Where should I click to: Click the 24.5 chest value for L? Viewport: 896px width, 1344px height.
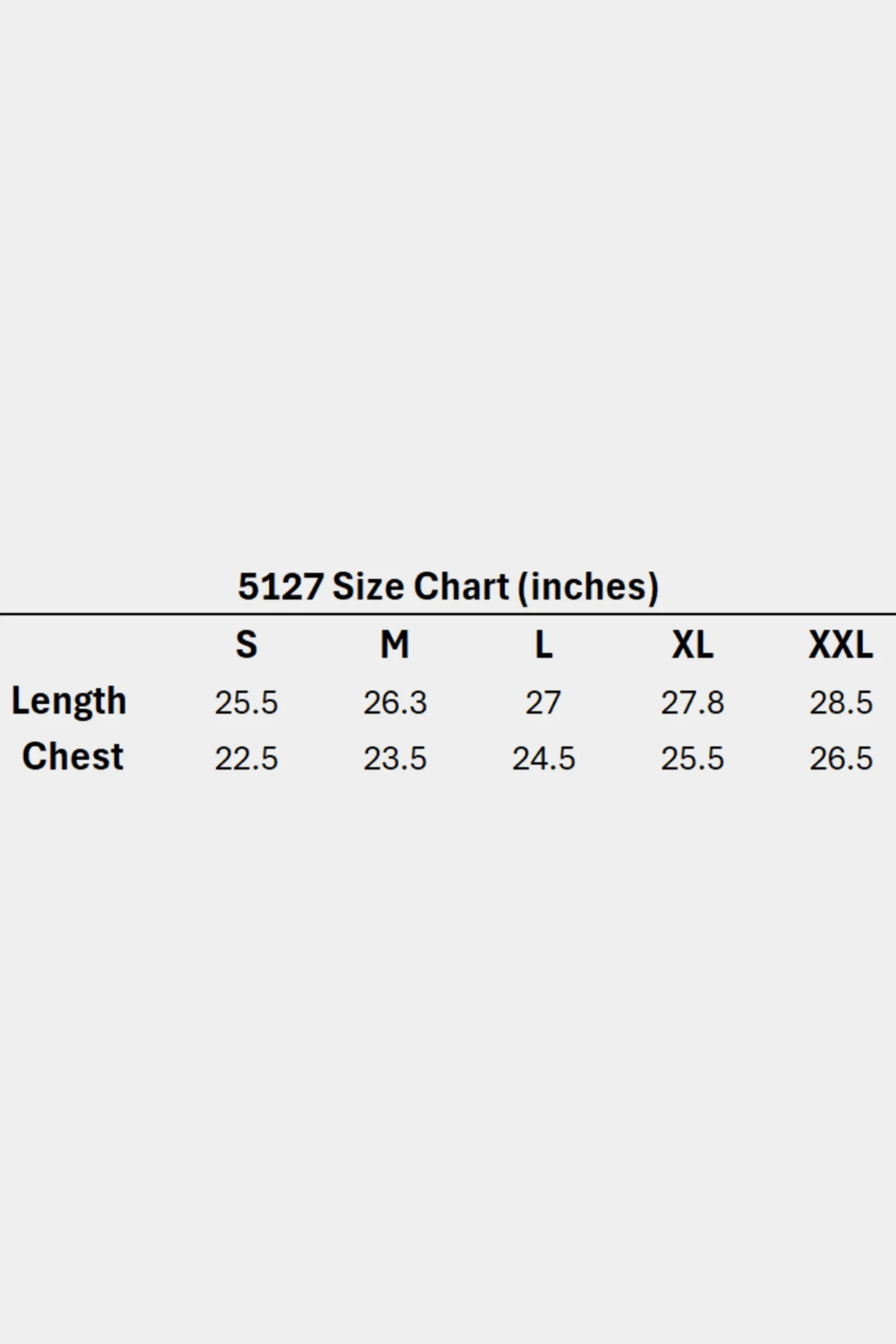tap(543, 758)
